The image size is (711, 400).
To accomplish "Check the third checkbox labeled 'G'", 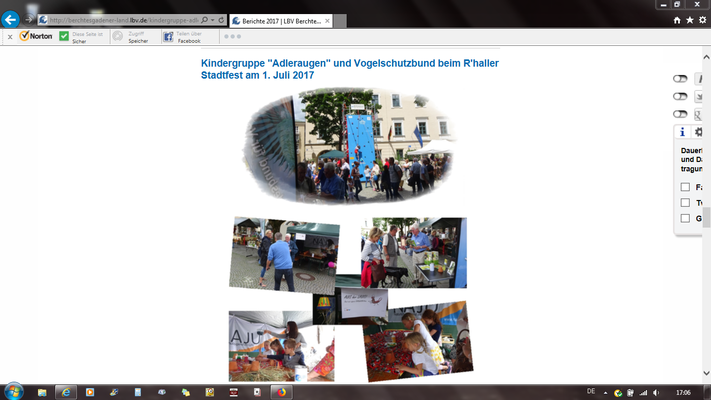I will pyautogui.click(x=685, y=219).
